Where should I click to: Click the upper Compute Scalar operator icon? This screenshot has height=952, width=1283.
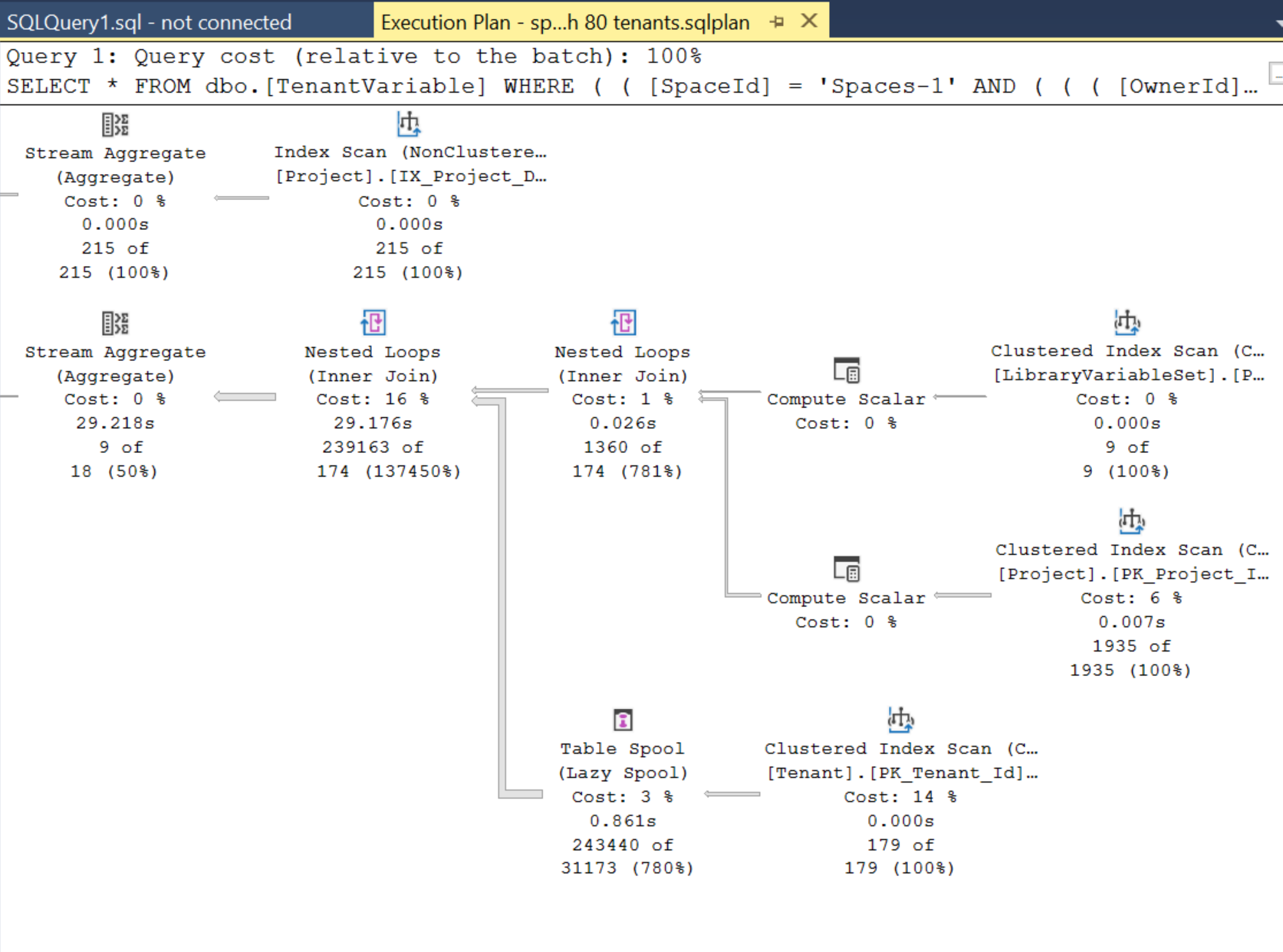pyautogui.click(x=847, y=370)
